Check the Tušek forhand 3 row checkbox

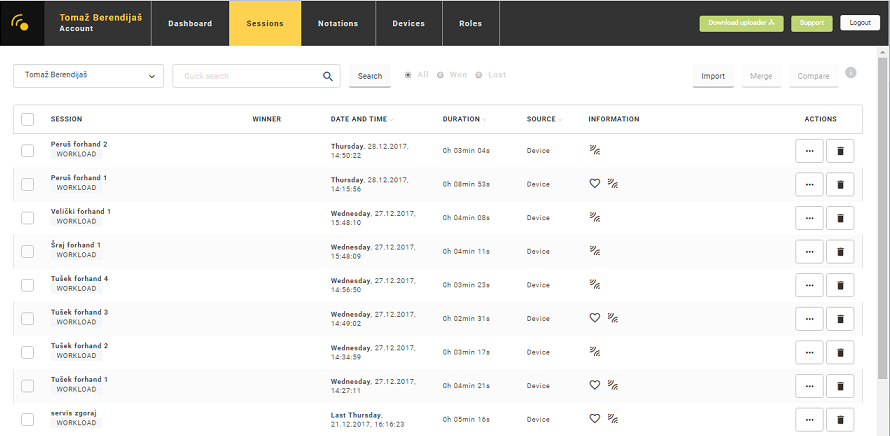[27, 318]
